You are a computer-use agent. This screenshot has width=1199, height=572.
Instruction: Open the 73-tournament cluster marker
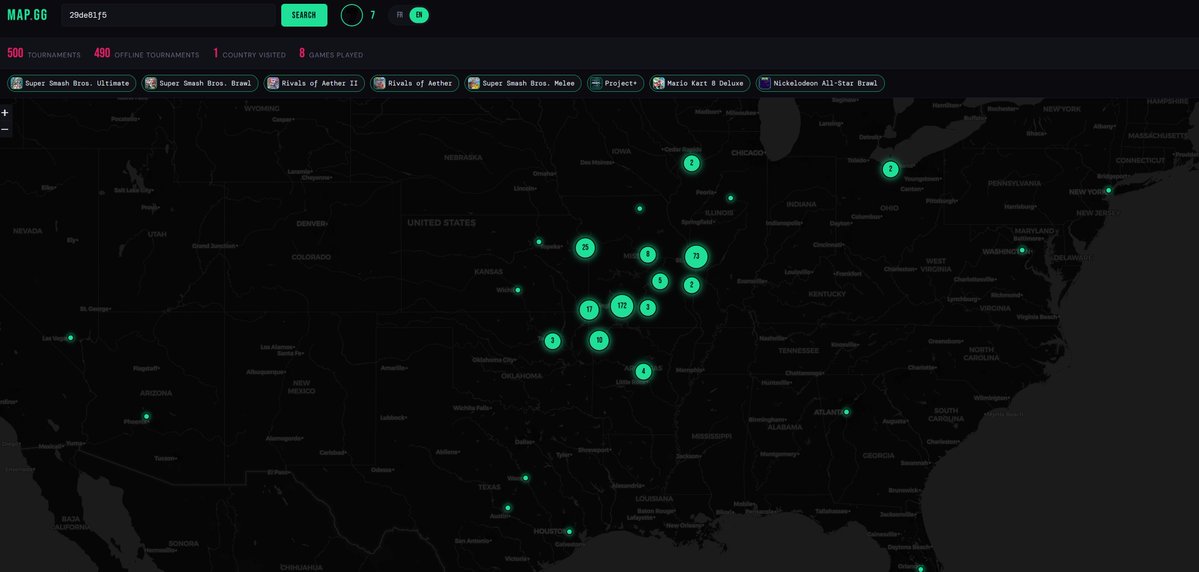tap(695, 256)
